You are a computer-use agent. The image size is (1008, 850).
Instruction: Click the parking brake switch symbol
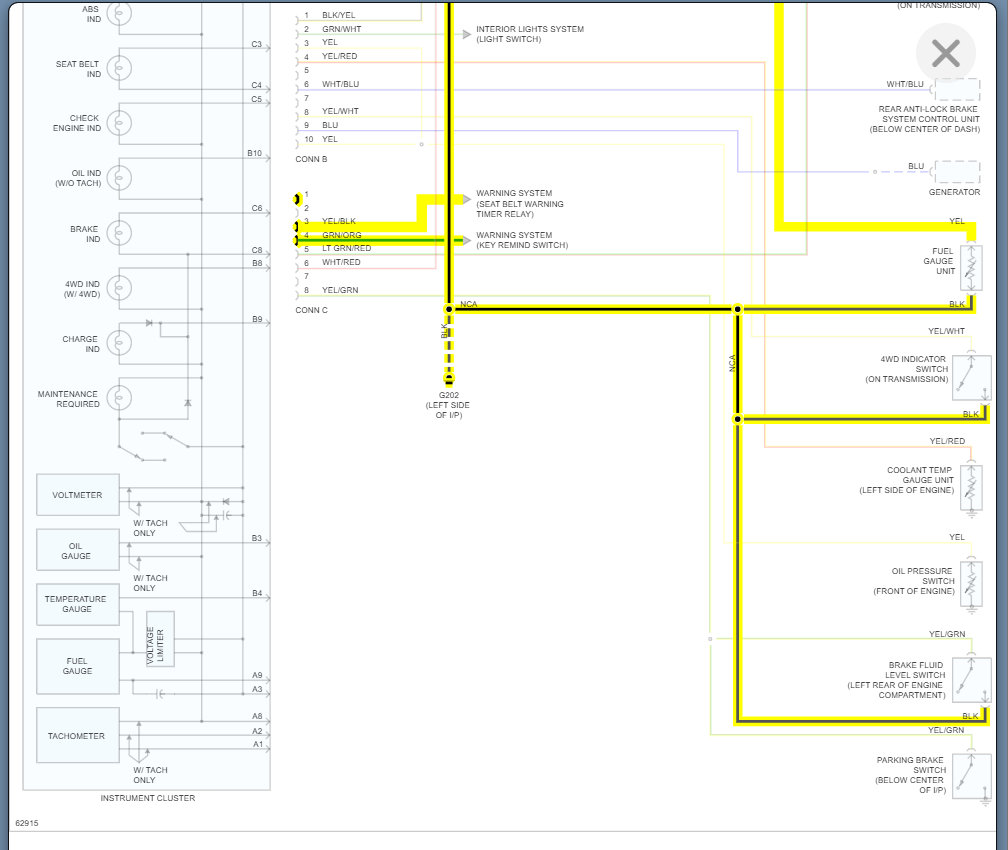tap(971, 776)
